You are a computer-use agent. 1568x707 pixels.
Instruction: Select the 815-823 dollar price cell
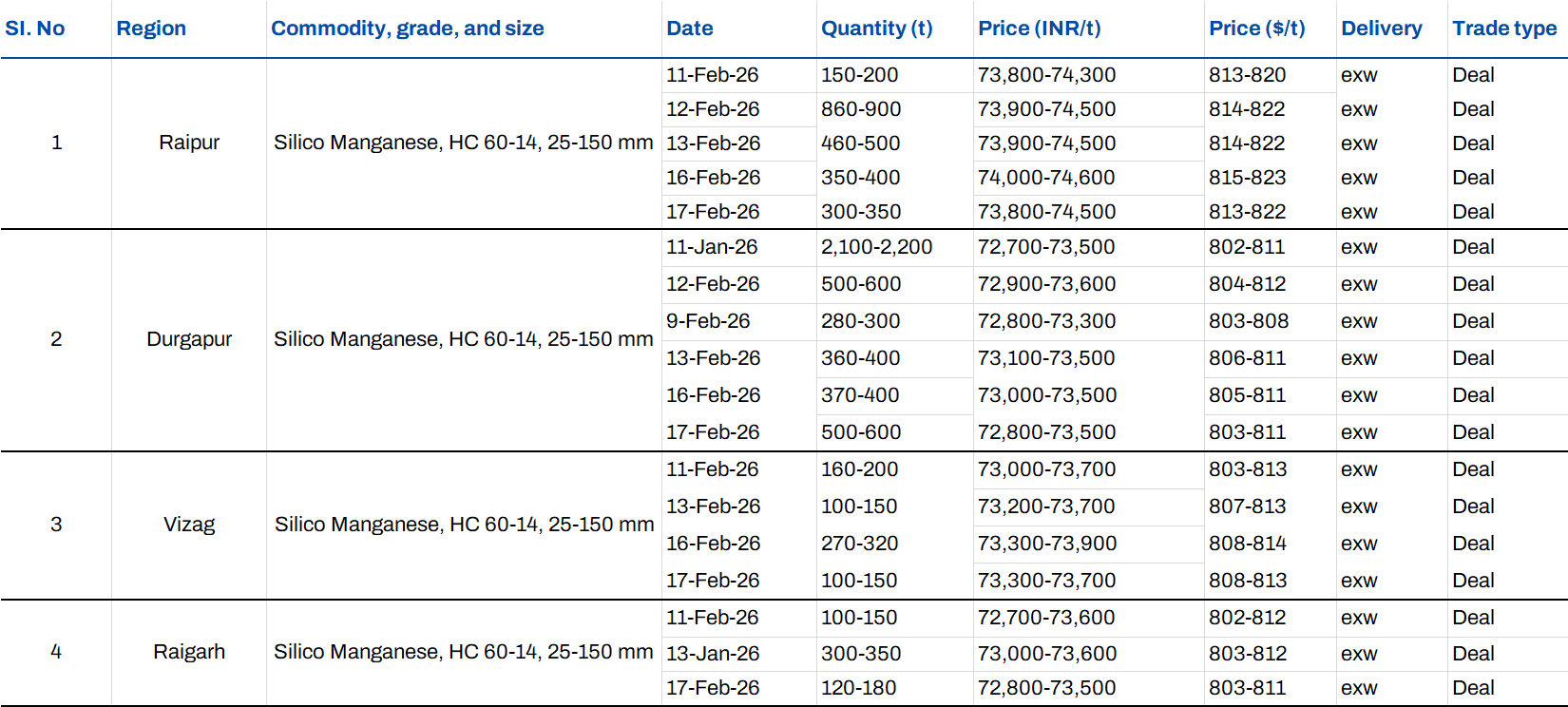(x=1247, y=178)
